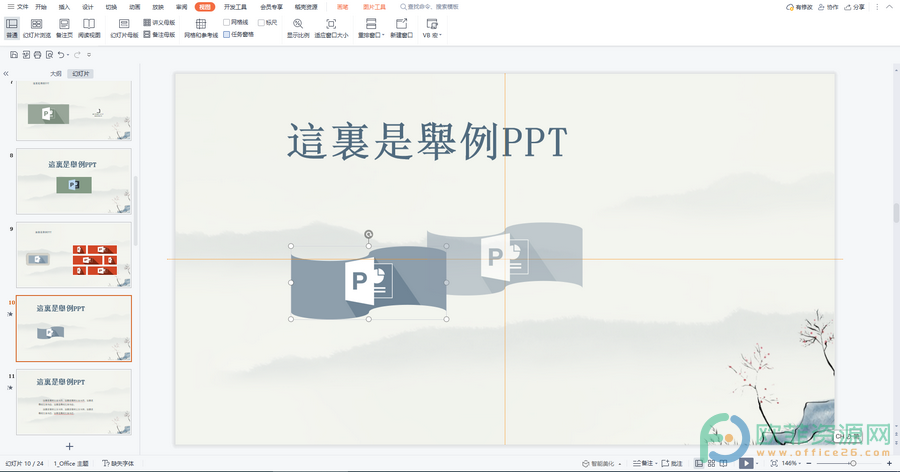
Task: Click the save-as icon in quick toolbar
Action: [26, 55]
